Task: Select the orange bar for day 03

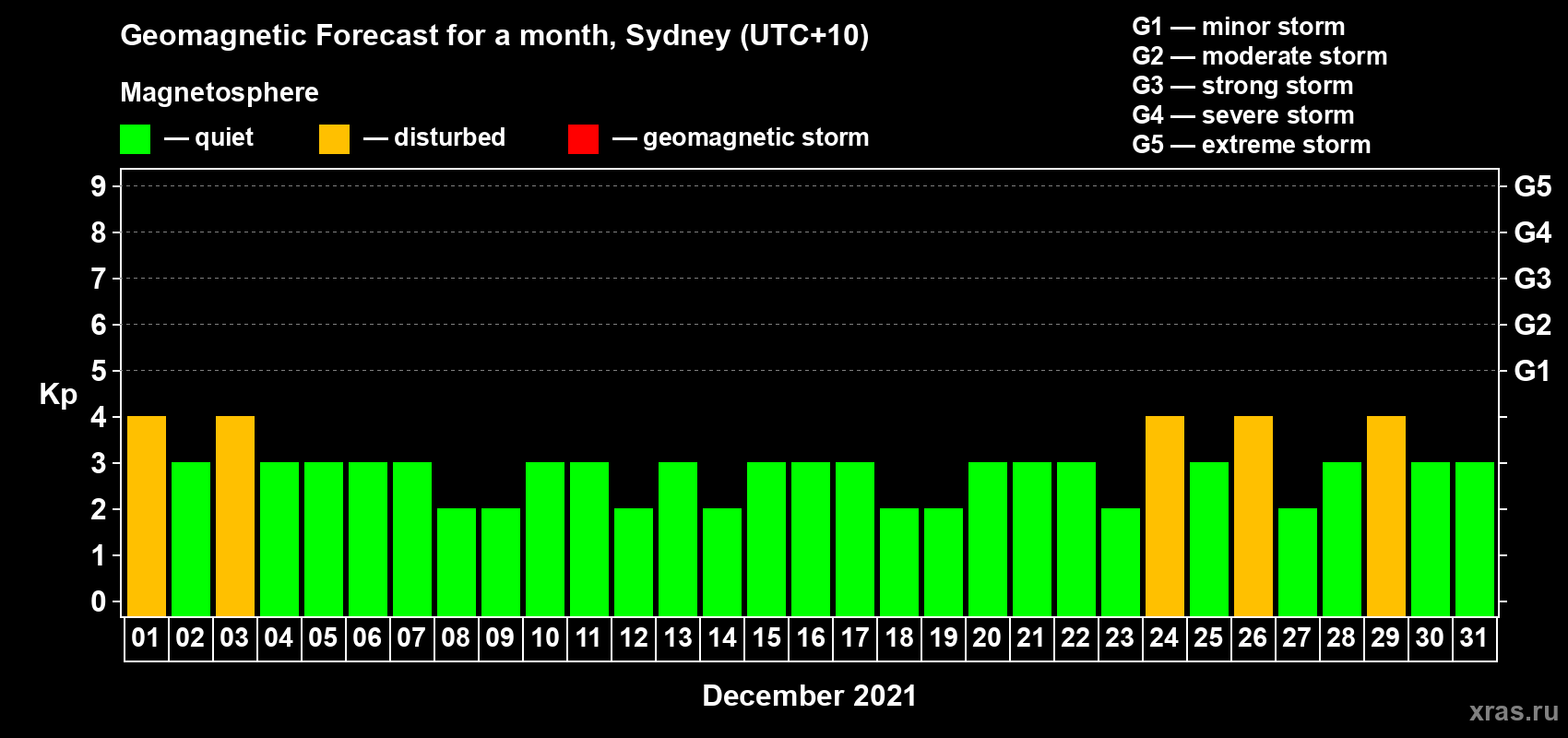Action: pyautogui.click(x=235, y=516)
